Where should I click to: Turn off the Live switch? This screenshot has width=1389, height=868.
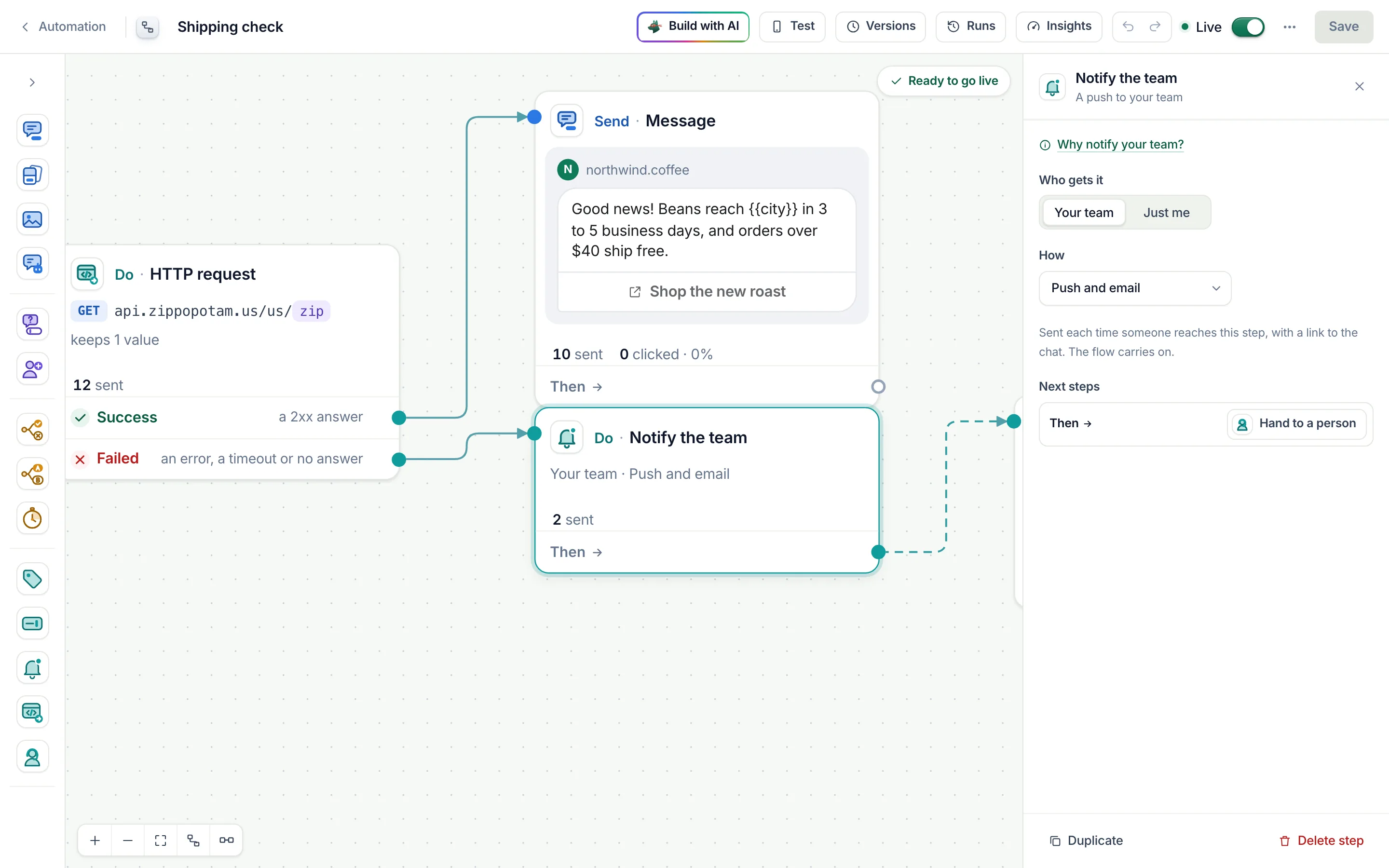pyautogui.click(x=1248, y=27)
